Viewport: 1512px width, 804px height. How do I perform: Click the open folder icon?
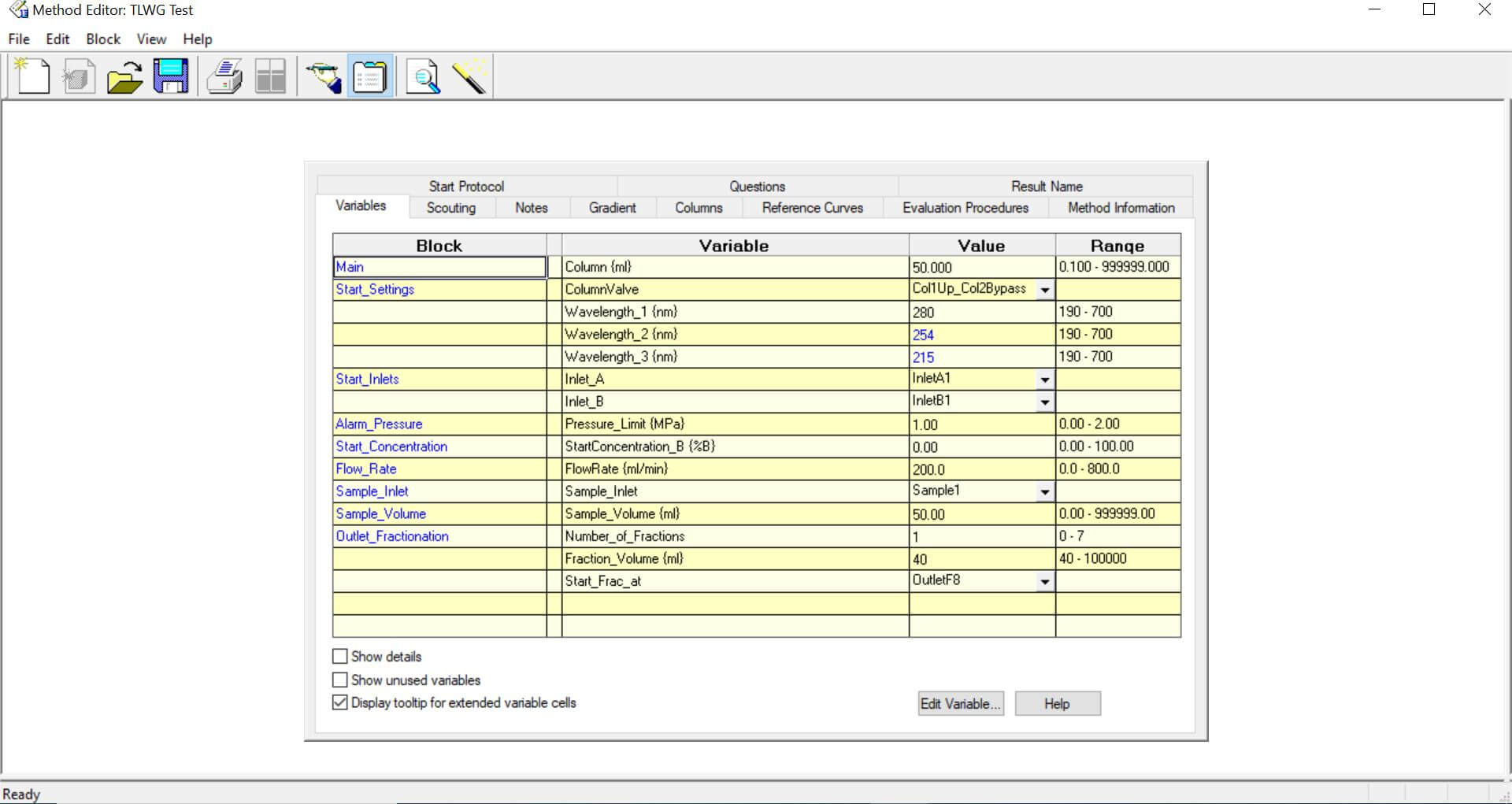124,77
